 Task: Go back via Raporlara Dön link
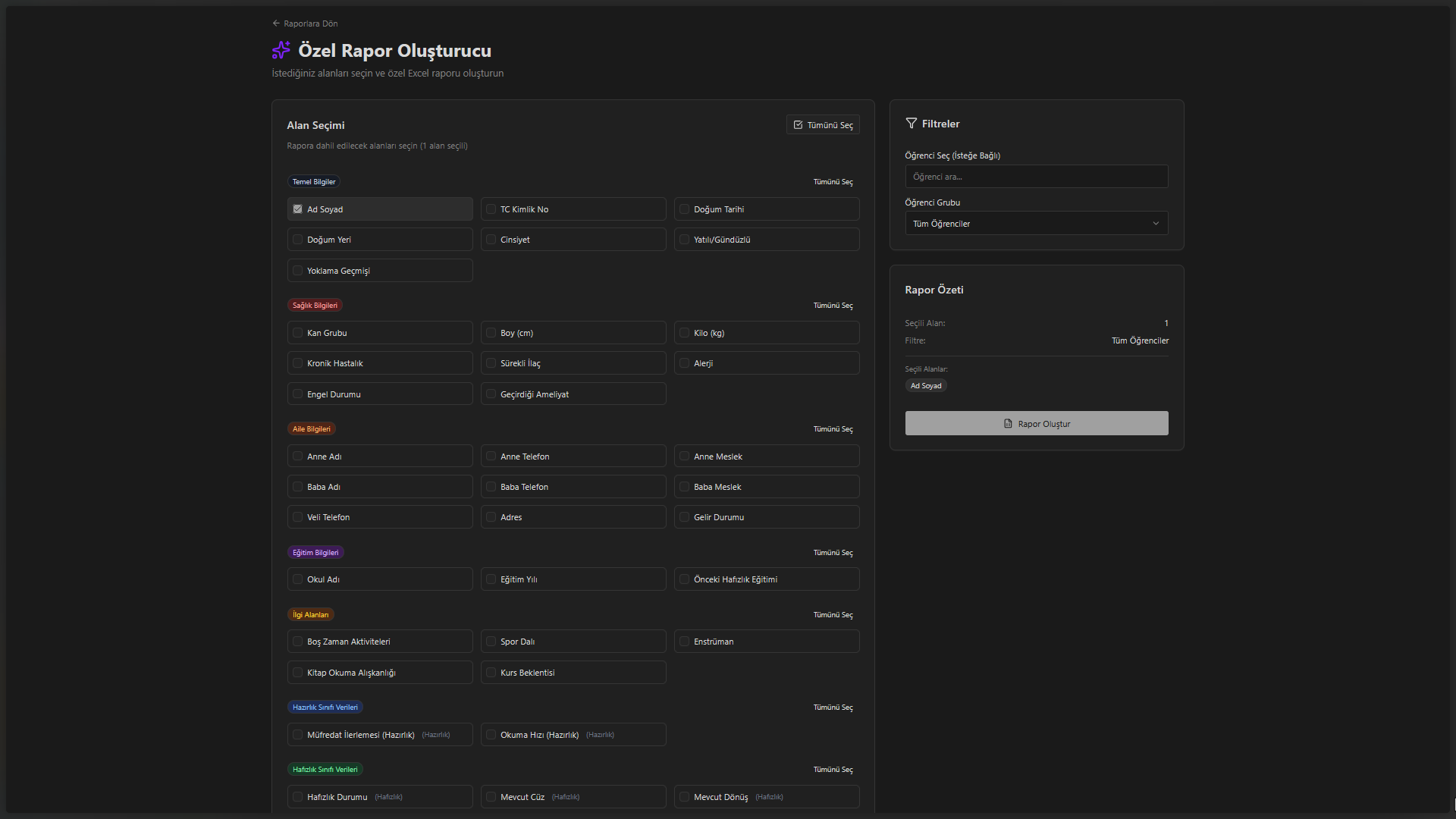[311, 24]
